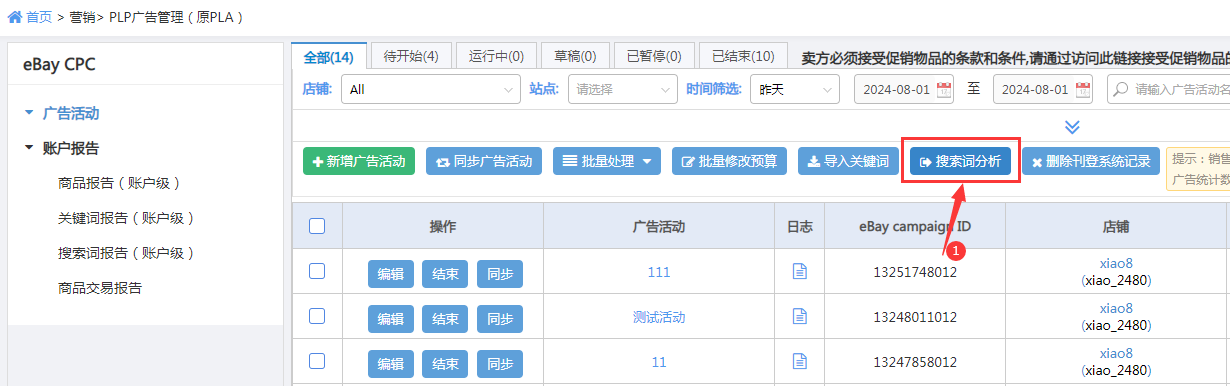Open log icon for 测试活动 campaign

pyautogui.click(x=800, y=316)
